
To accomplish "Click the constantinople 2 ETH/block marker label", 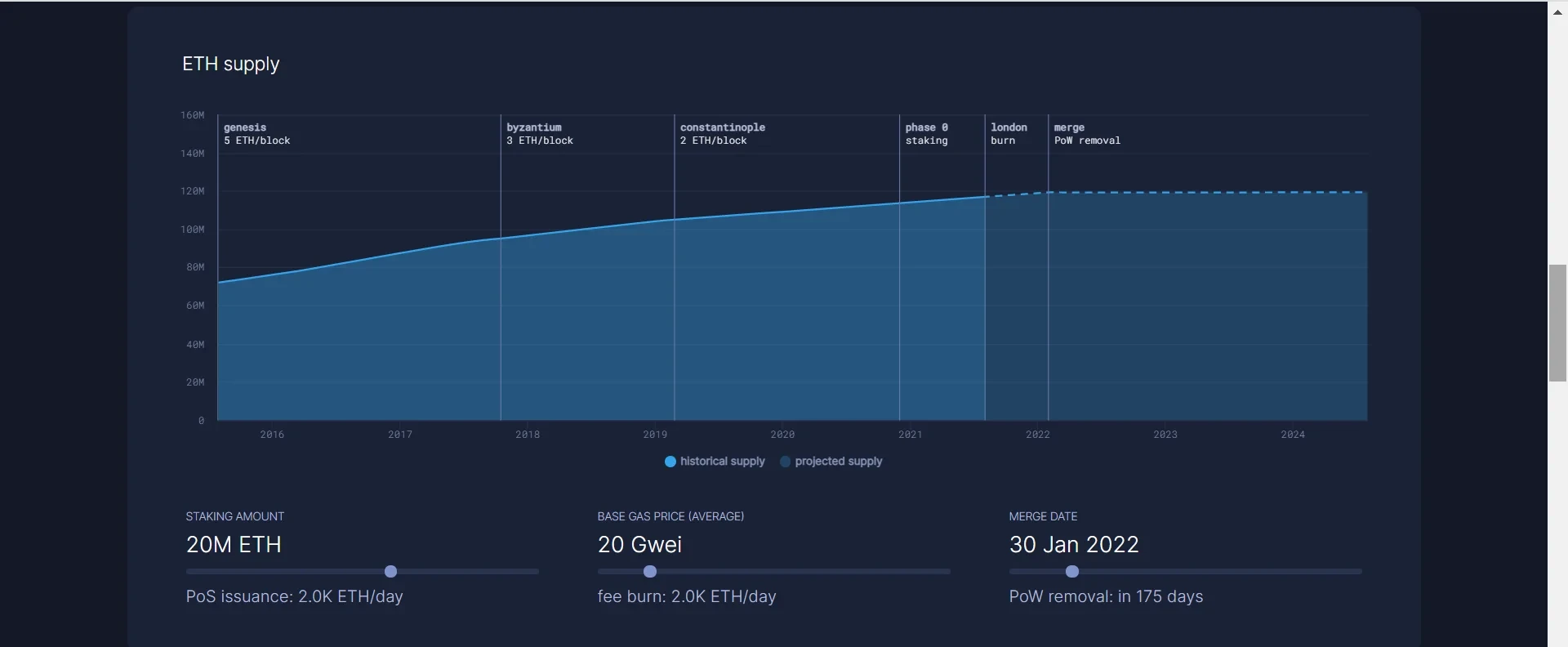I will click(x=722, y=134).
